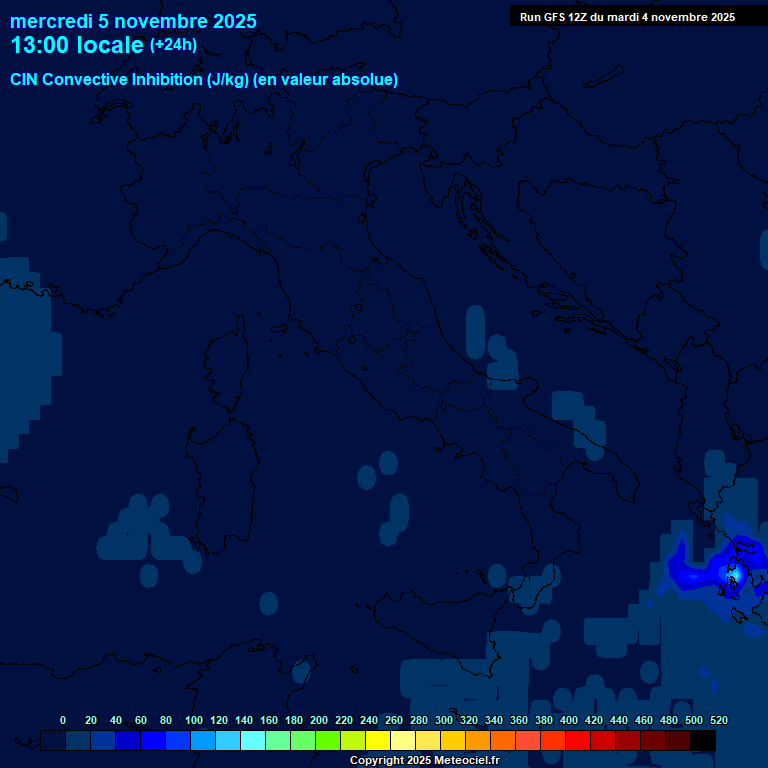Select the first dark navy legend swatch
768x768 pixels.
click(x=53, y=741)
